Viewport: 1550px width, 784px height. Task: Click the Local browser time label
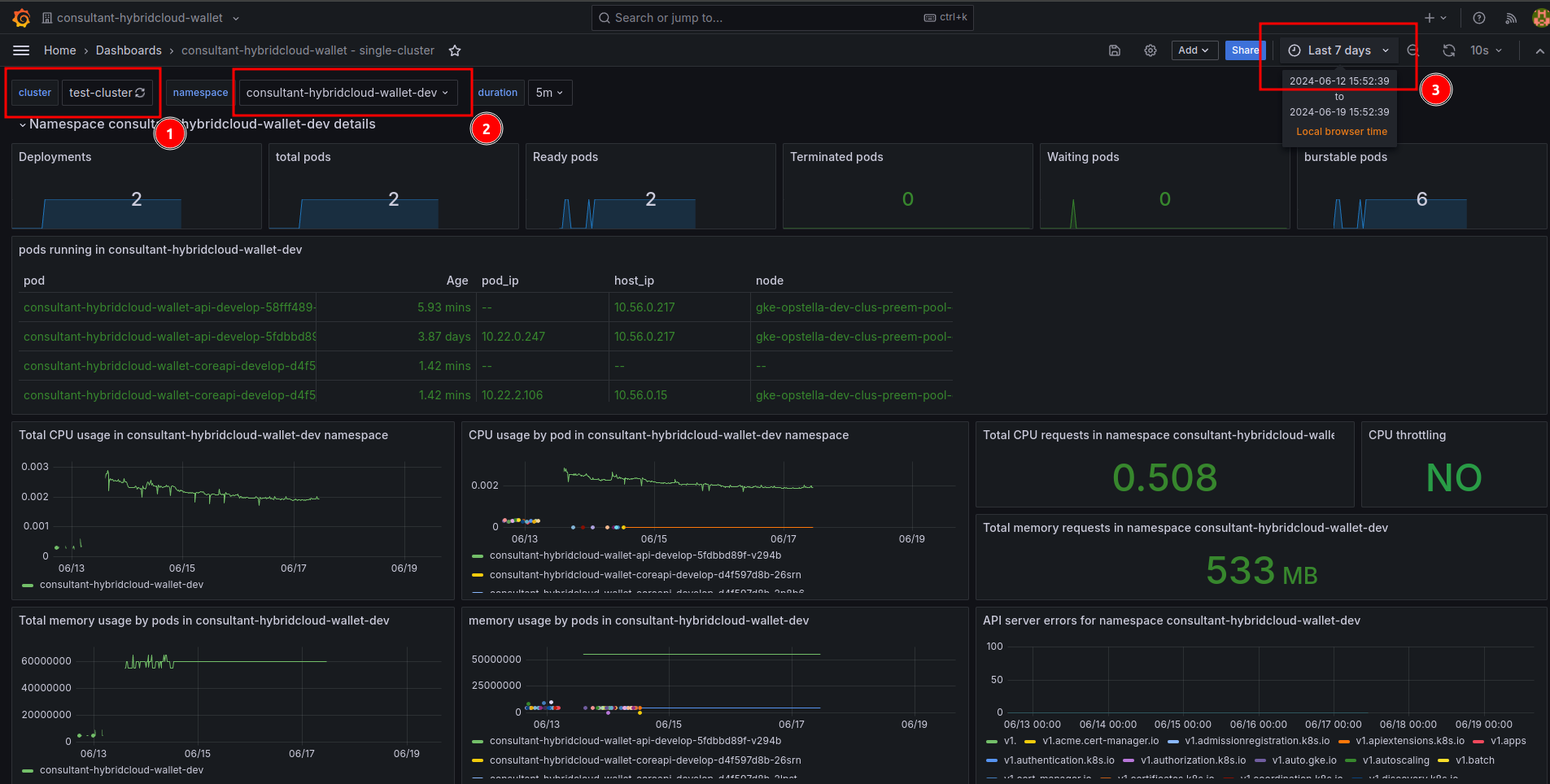click(x=1342, y=132)
